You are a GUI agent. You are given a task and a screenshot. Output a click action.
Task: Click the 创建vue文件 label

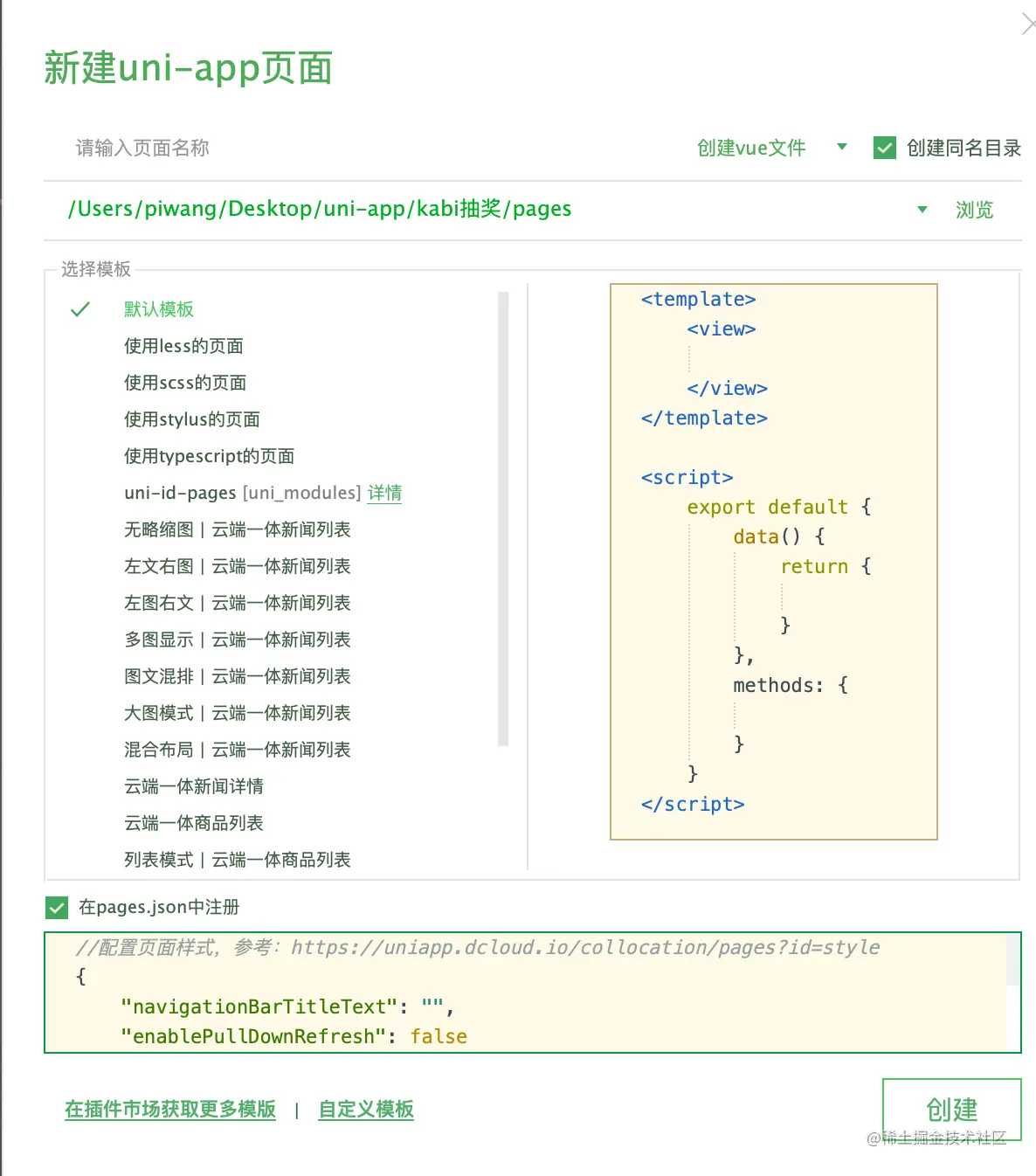(751, 148)
